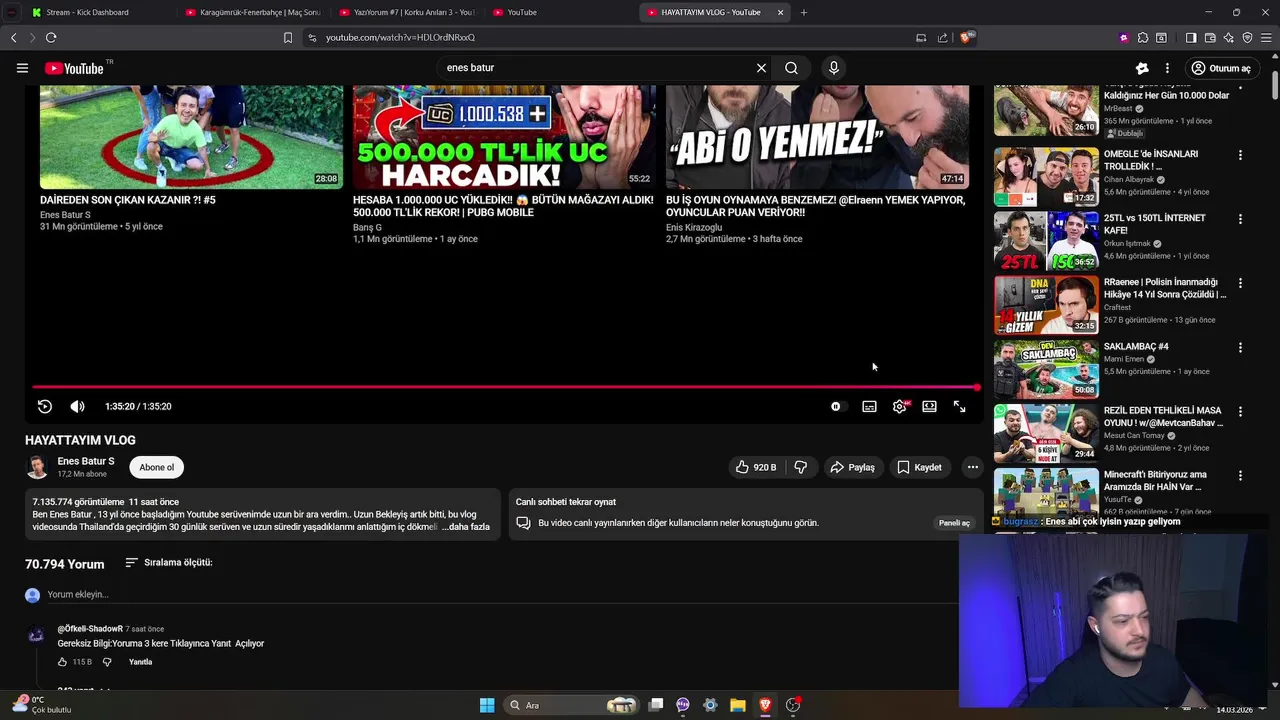Open menu for REZİL EDEN TEHLİKELİ MASA video
Image resolution: width=1280 pixels, height=720 pixels.
point(1240,411)
